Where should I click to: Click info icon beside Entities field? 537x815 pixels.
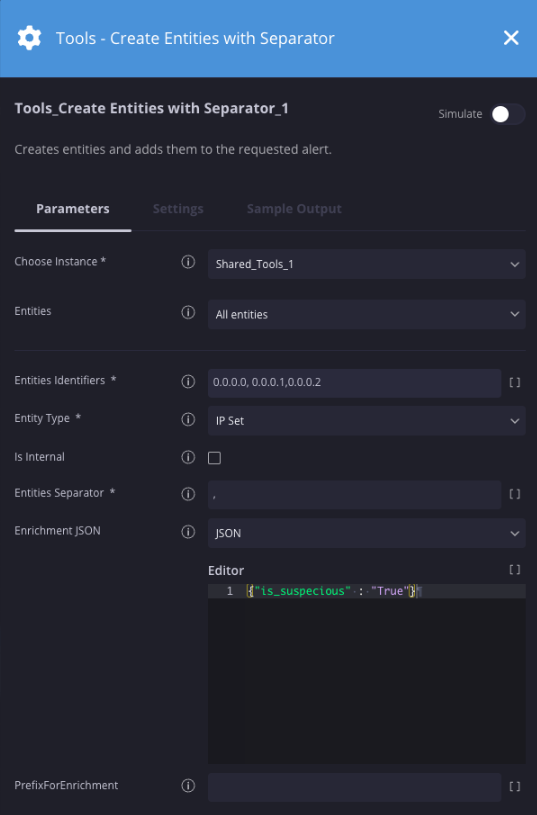click(x=188, y=312)
